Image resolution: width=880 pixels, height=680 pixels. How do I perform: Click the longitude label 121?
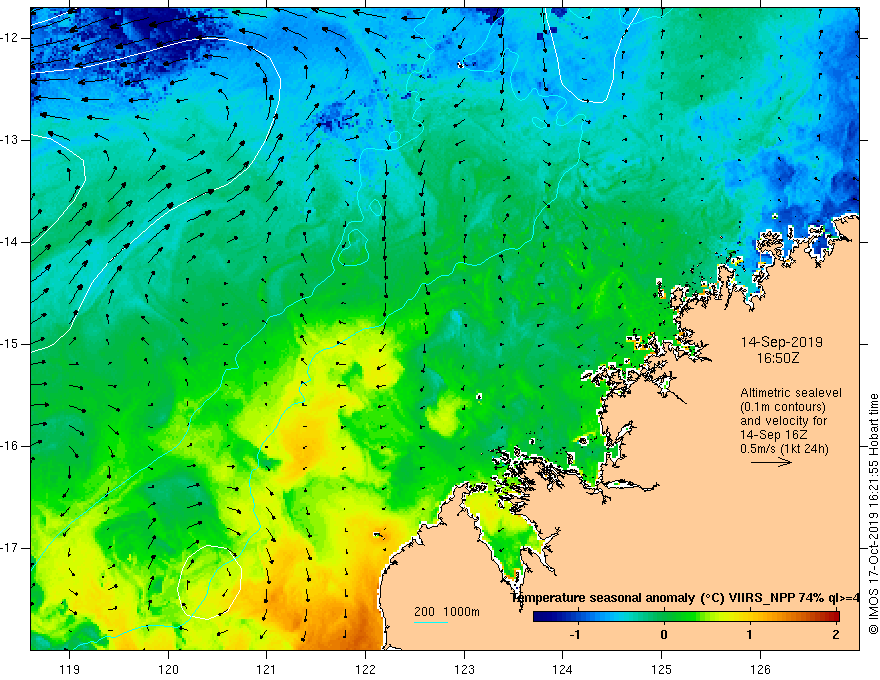coord(267,669)
